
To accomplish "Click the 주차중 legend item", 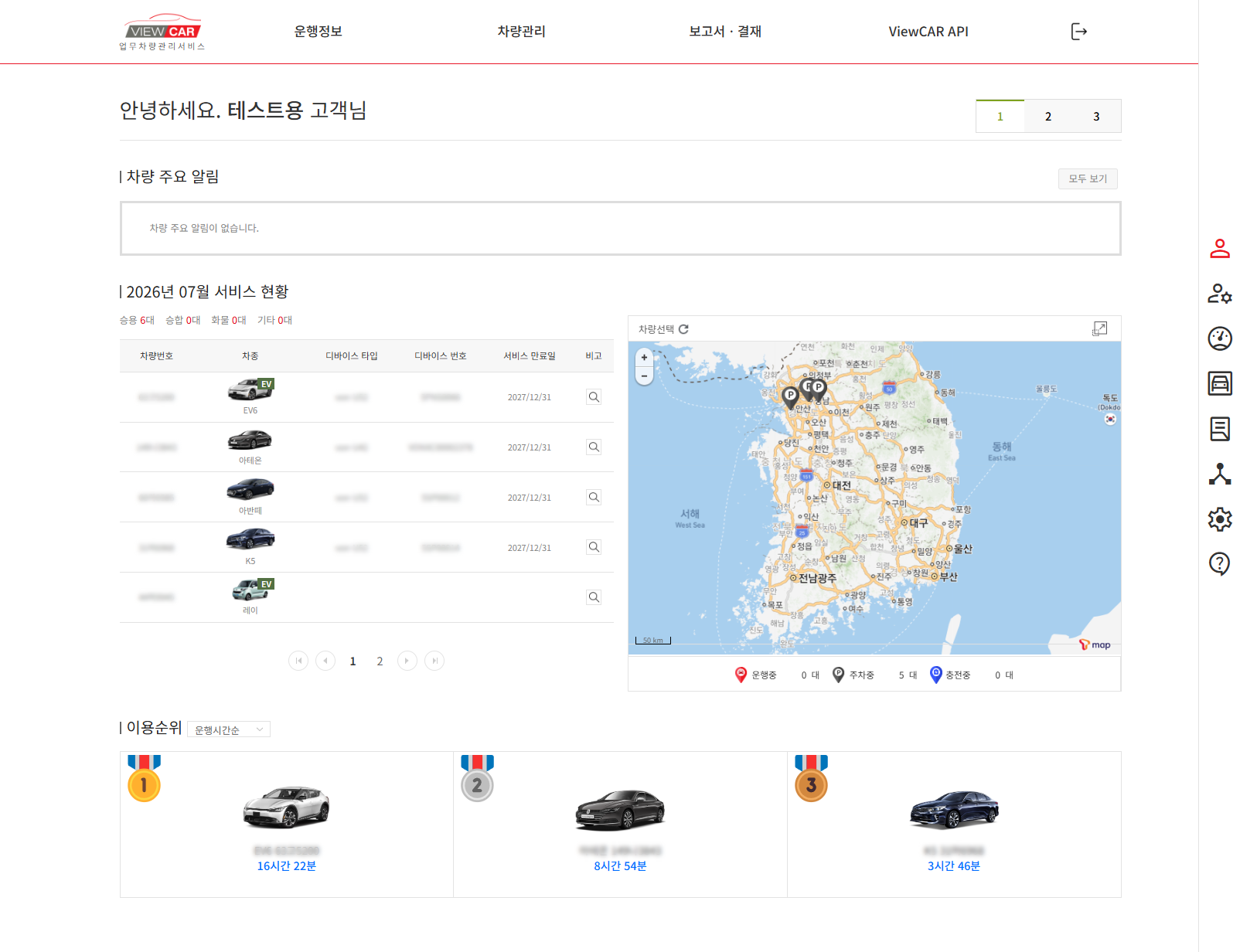I will point(853,675).
